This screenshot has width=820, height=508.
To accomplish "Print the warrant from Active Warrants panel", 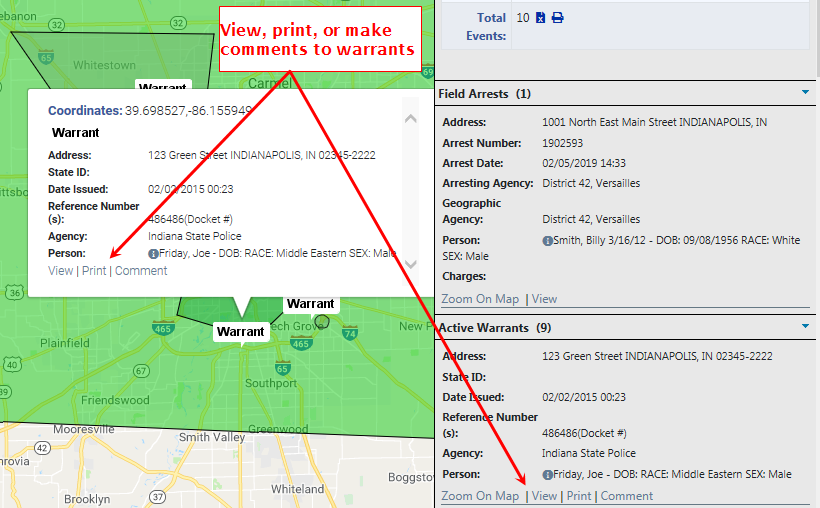I will click(x=579, y=496).
